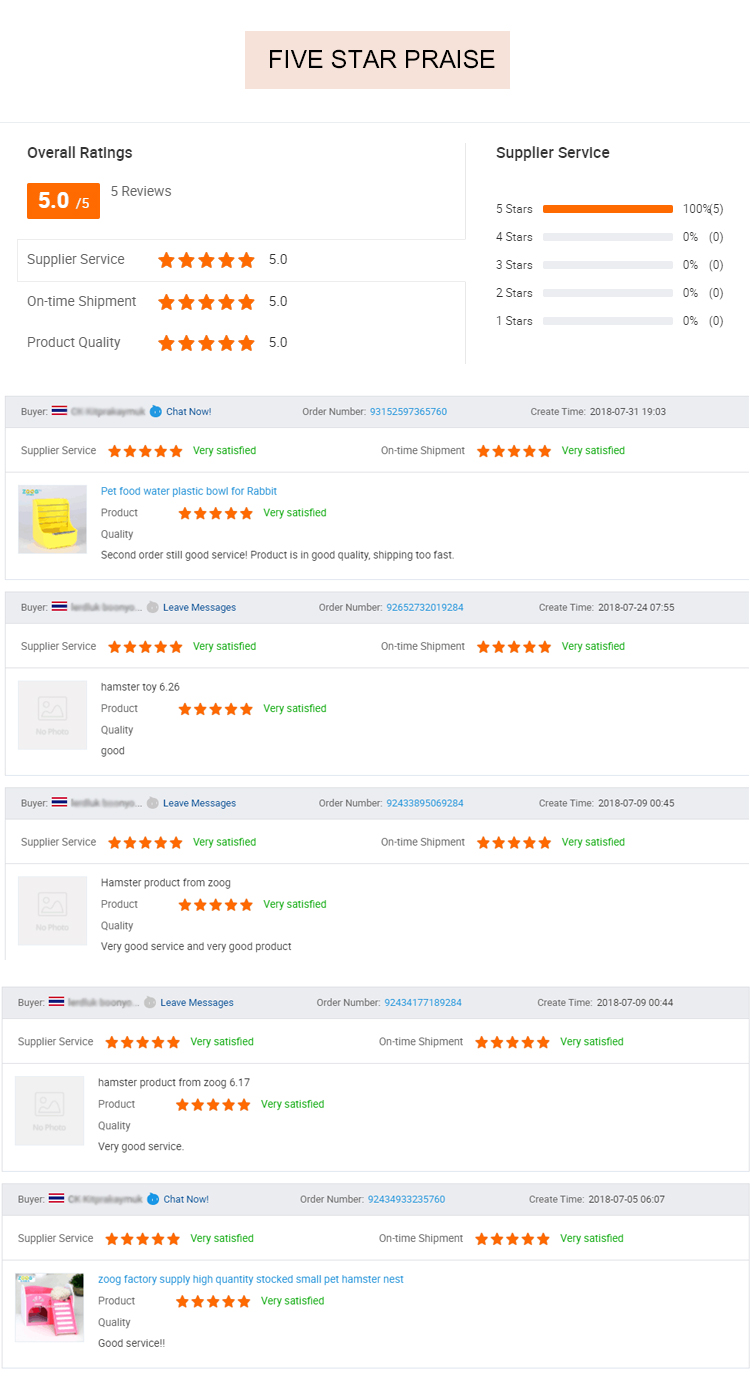
Task: Open the Leave Messages link for order 92433895069284
Action: (199, 803)
